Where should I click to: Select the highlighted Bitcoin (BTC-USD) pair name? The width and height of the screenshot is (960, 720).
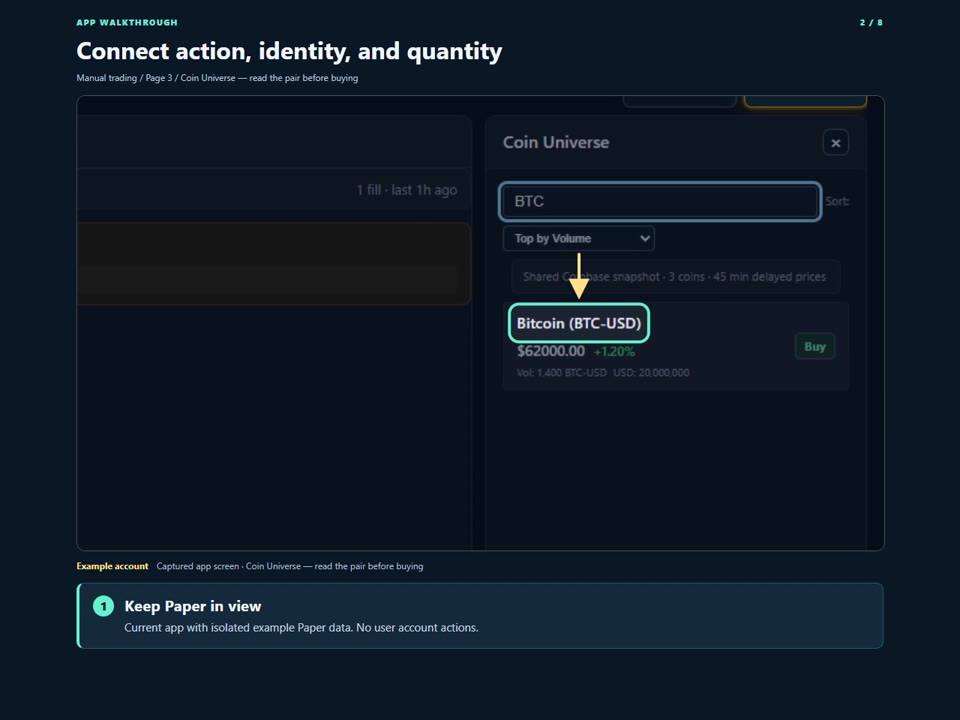(x=579, y=323)
